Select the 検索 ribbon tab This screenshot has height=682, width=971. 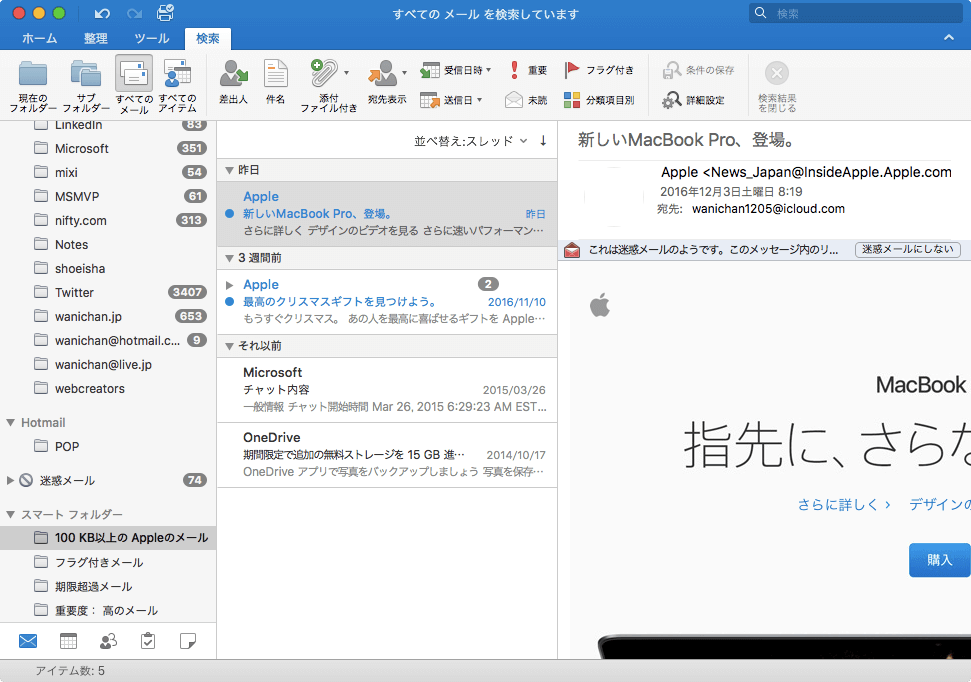207,38
